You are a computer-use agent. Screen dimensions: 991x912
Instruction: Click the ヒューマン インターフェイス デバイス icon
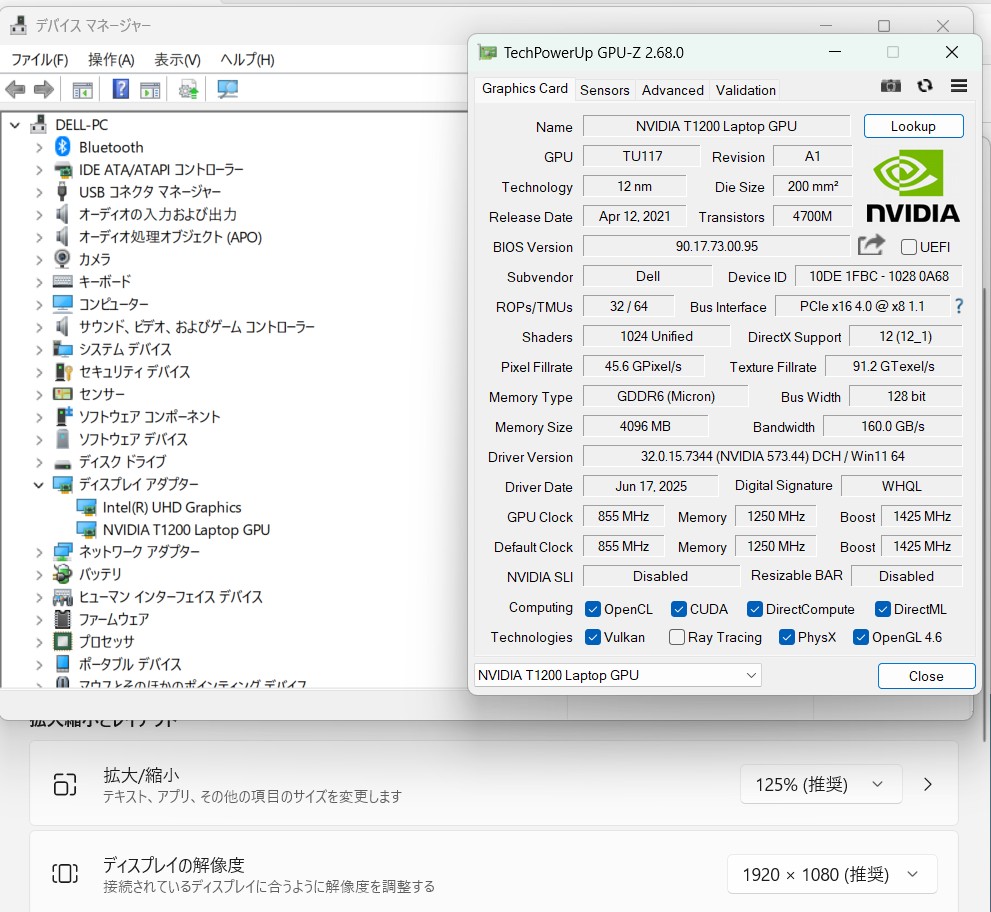click(63, 597)
